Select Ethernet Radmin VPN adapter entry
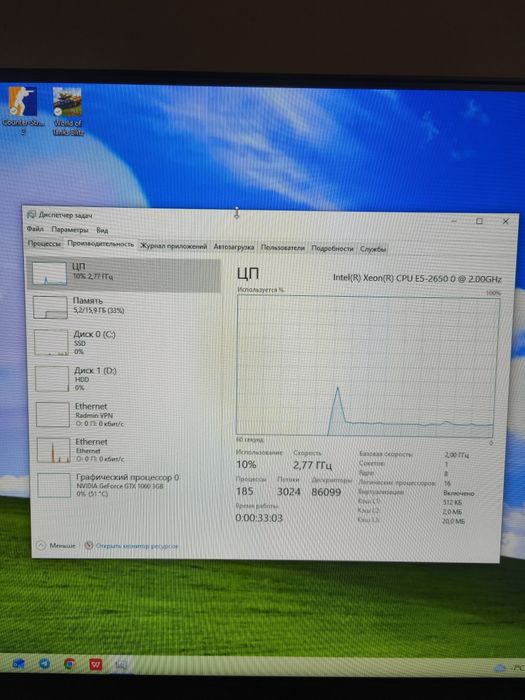The height and width of the screenshot is (700, 525). pos(126,414)
